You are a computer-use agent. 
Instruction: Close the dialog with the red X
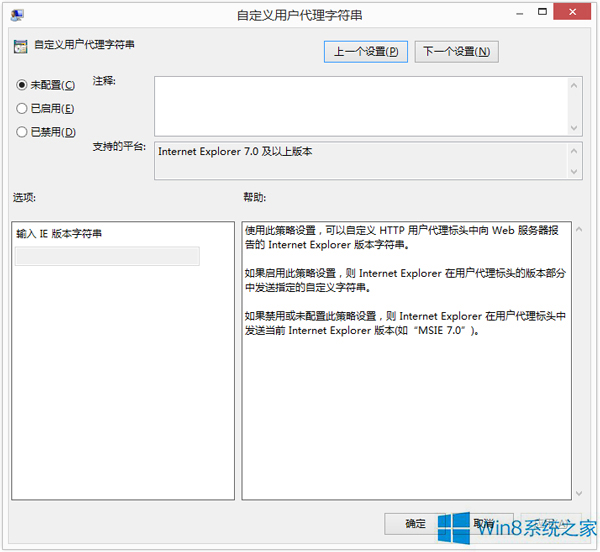[572, 11]
